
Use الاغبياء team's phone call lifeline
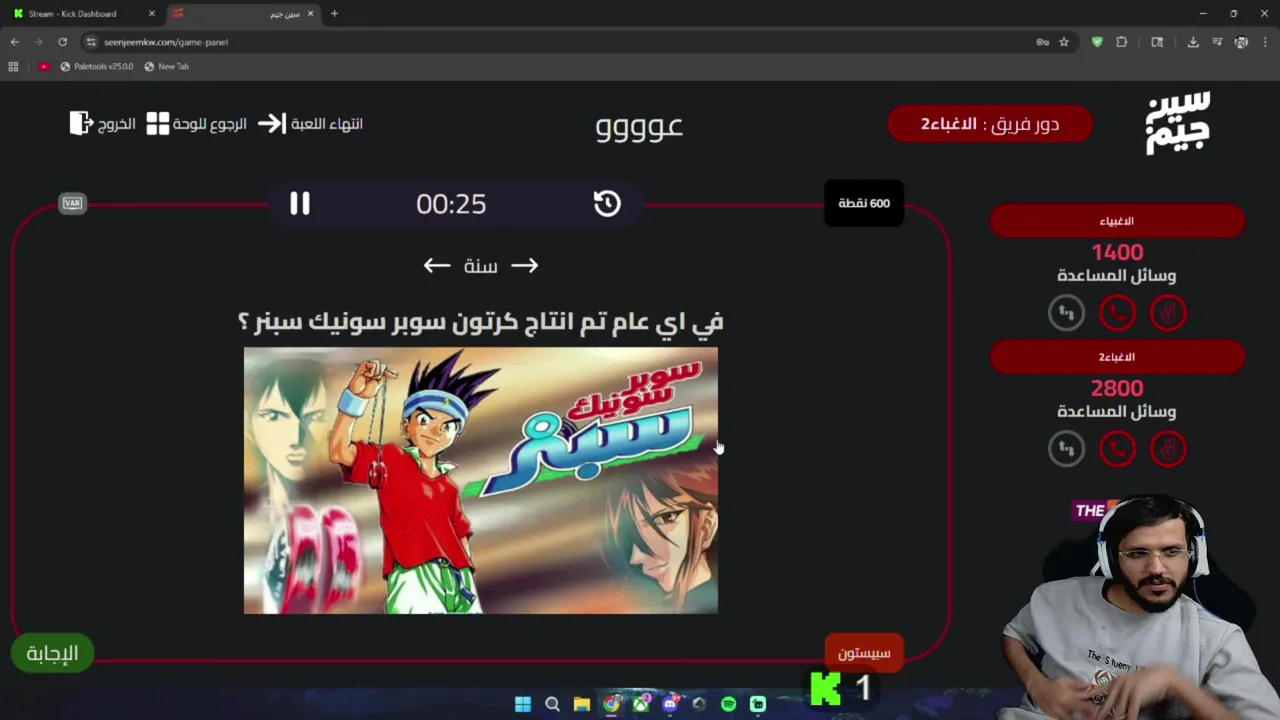1118,313
